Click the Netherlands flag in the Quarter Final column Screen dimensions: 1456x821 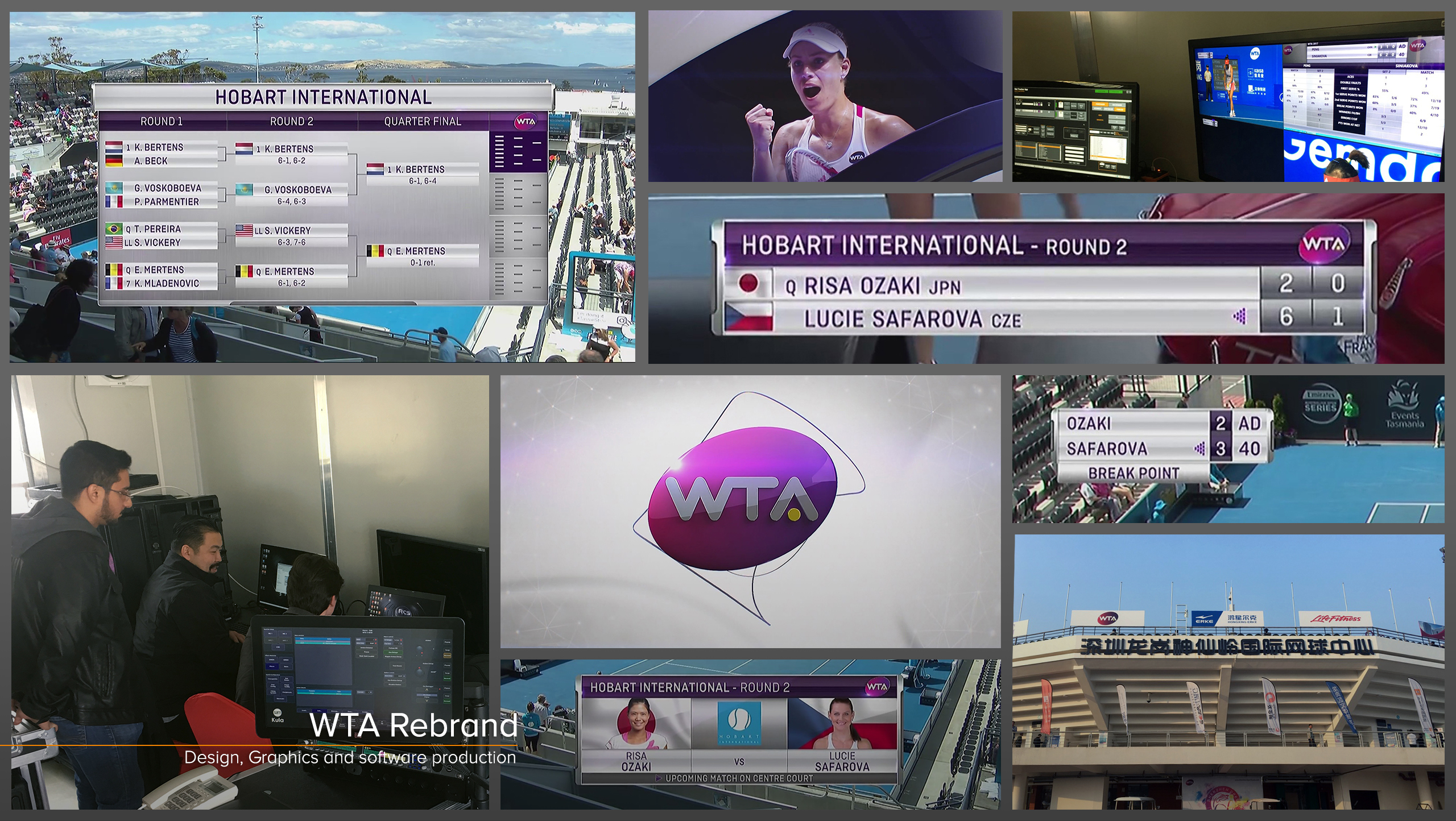[375, 169]
